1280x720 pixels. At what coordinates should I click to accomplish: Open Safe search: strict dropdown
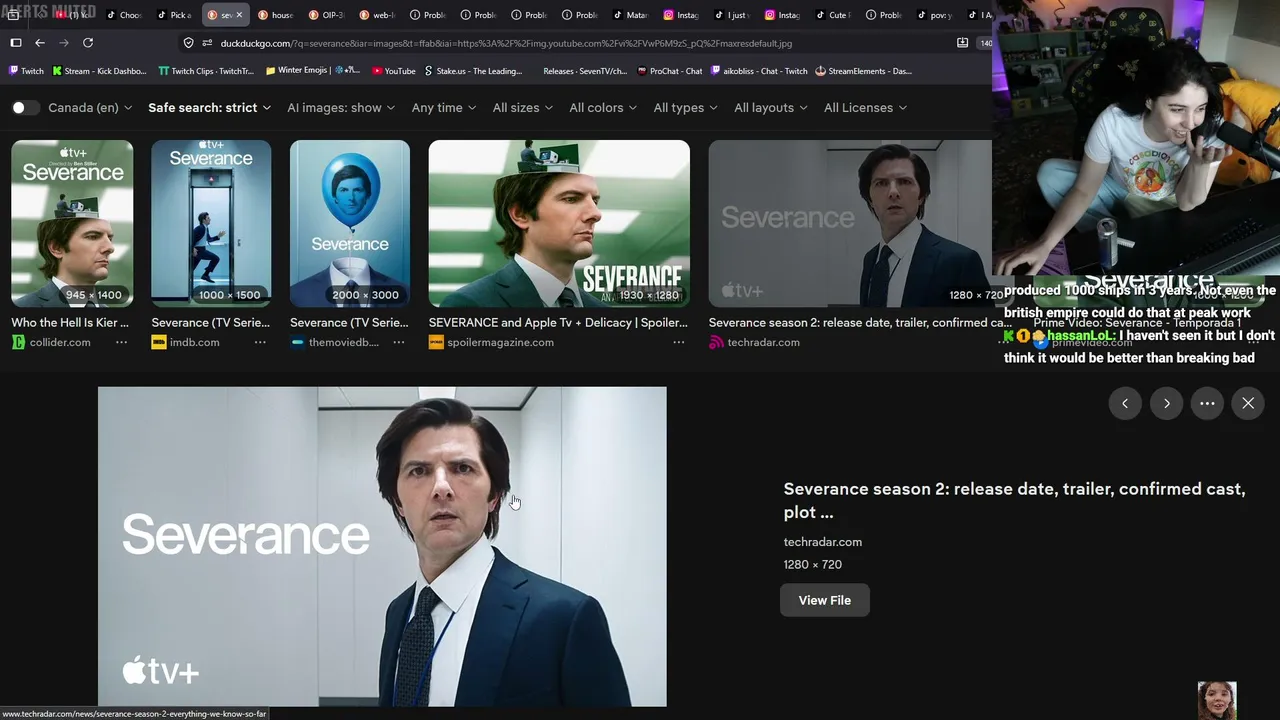click(x=210, y=108)
